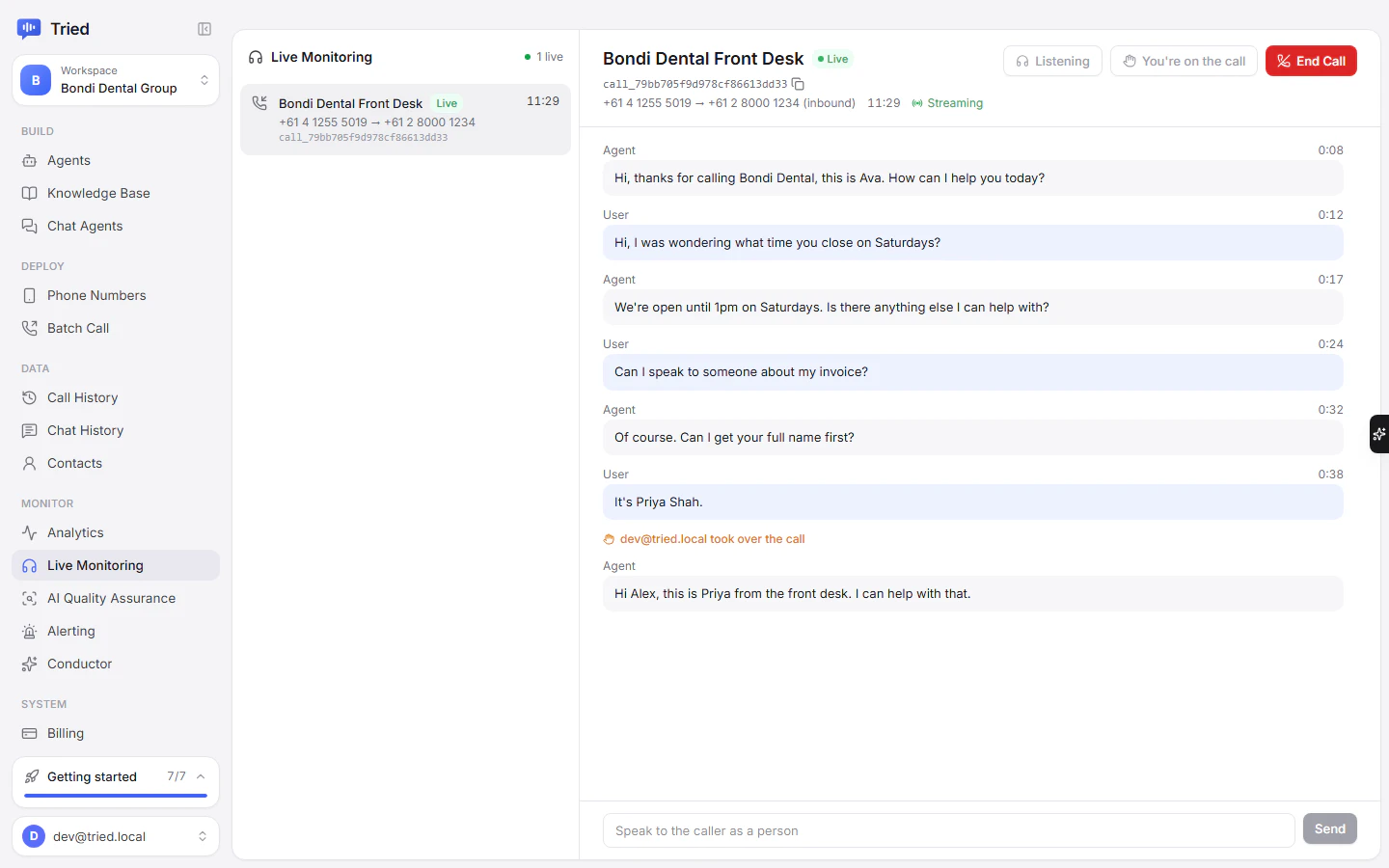Open AI Quality Assurance
1389x868 pixels.
[116, 598]
